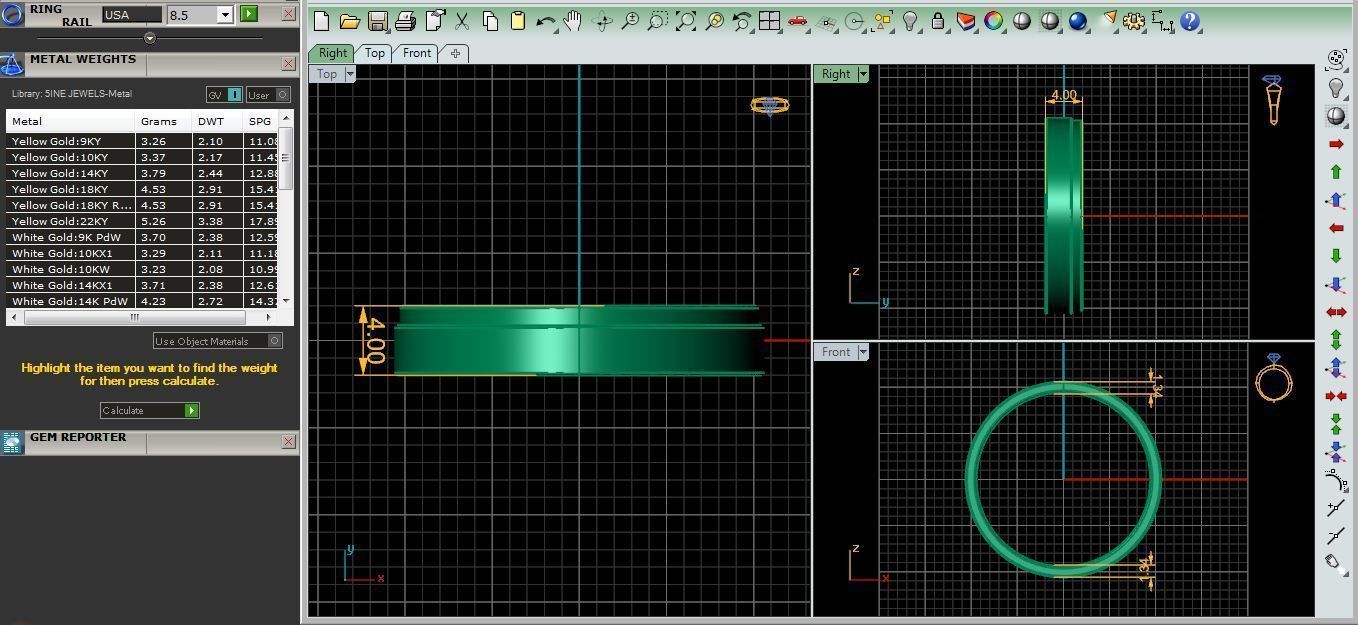The width and height of the screenshot is (1358, 625).
Task: Copy selection with the copy icon
Action: coord(490,20)
